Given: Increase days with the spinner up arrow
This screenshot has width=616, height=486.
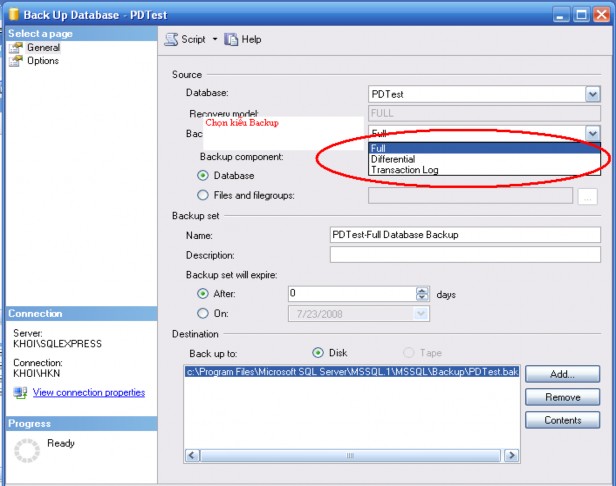Looking at the screenshot, I should (422, 290).
